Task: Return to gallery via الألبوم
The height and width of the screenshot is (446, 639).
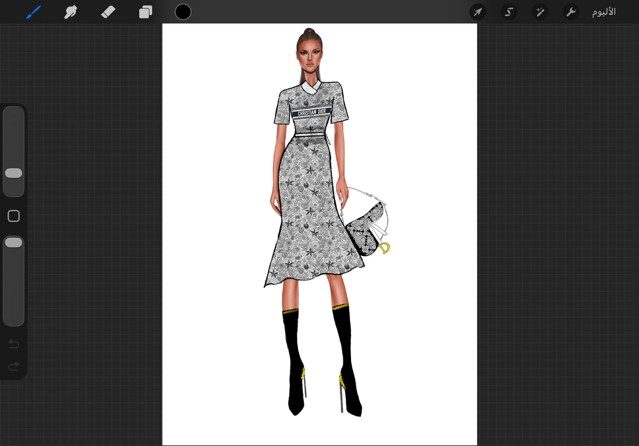Action: click(604, 12)
